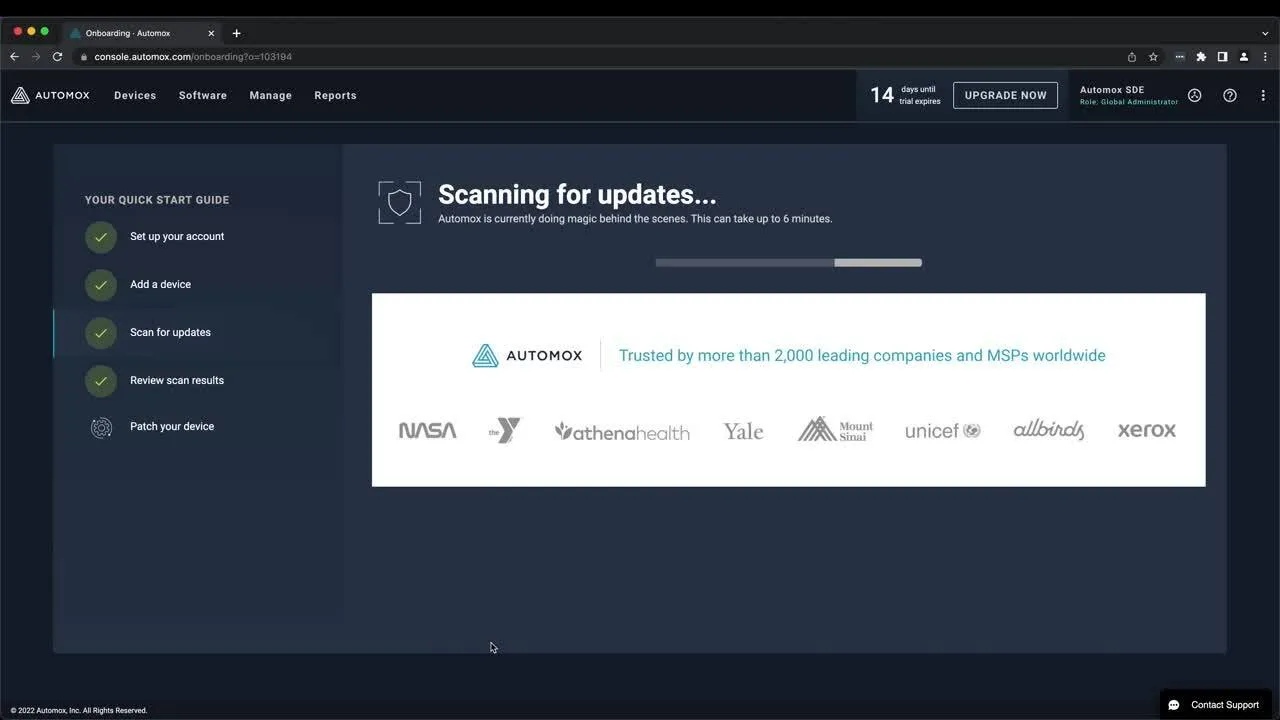This screenshot has width=1280, height=720.
Task: Click the browser forward arrow
Action: point(36,57)
